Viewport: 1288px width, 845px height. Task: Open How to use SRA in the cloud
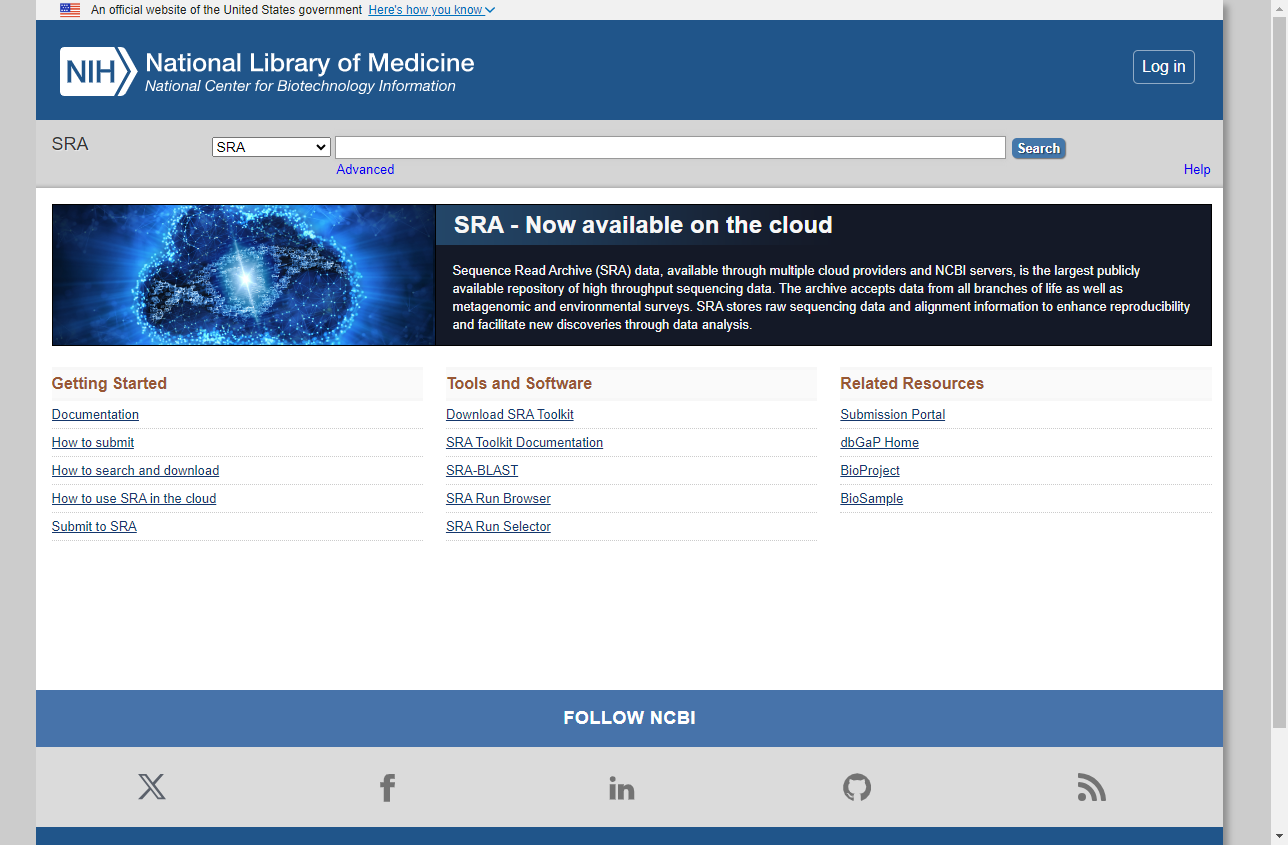click(134, 498)
